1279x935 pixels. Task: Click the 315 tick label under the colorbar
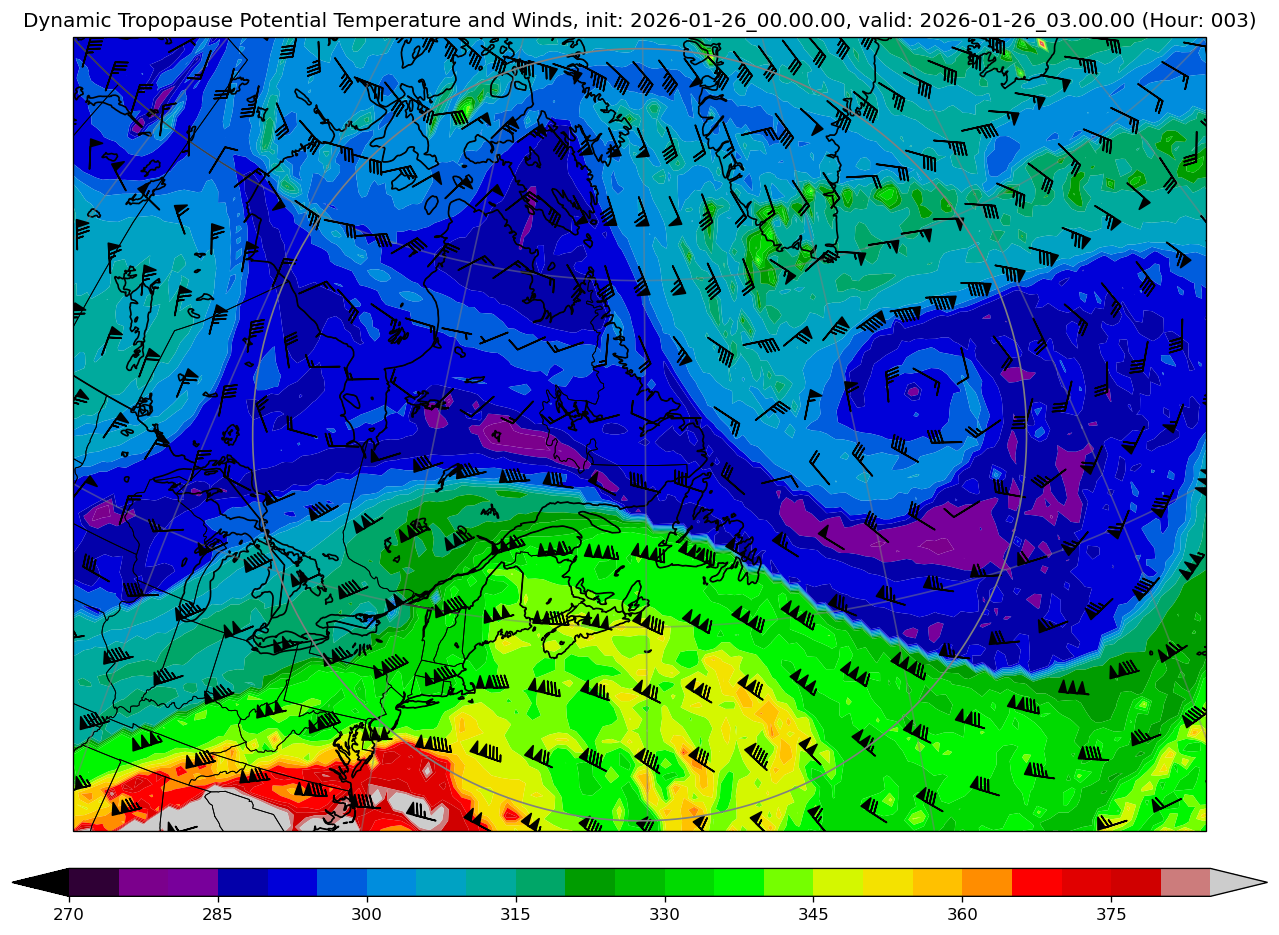click(x=516, y=914)
